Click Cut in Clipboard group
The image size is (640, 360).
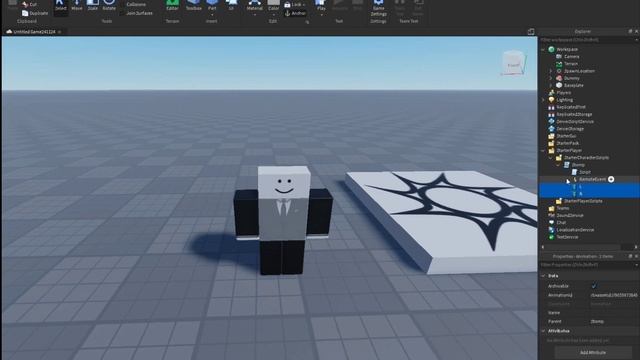(29, 4)
